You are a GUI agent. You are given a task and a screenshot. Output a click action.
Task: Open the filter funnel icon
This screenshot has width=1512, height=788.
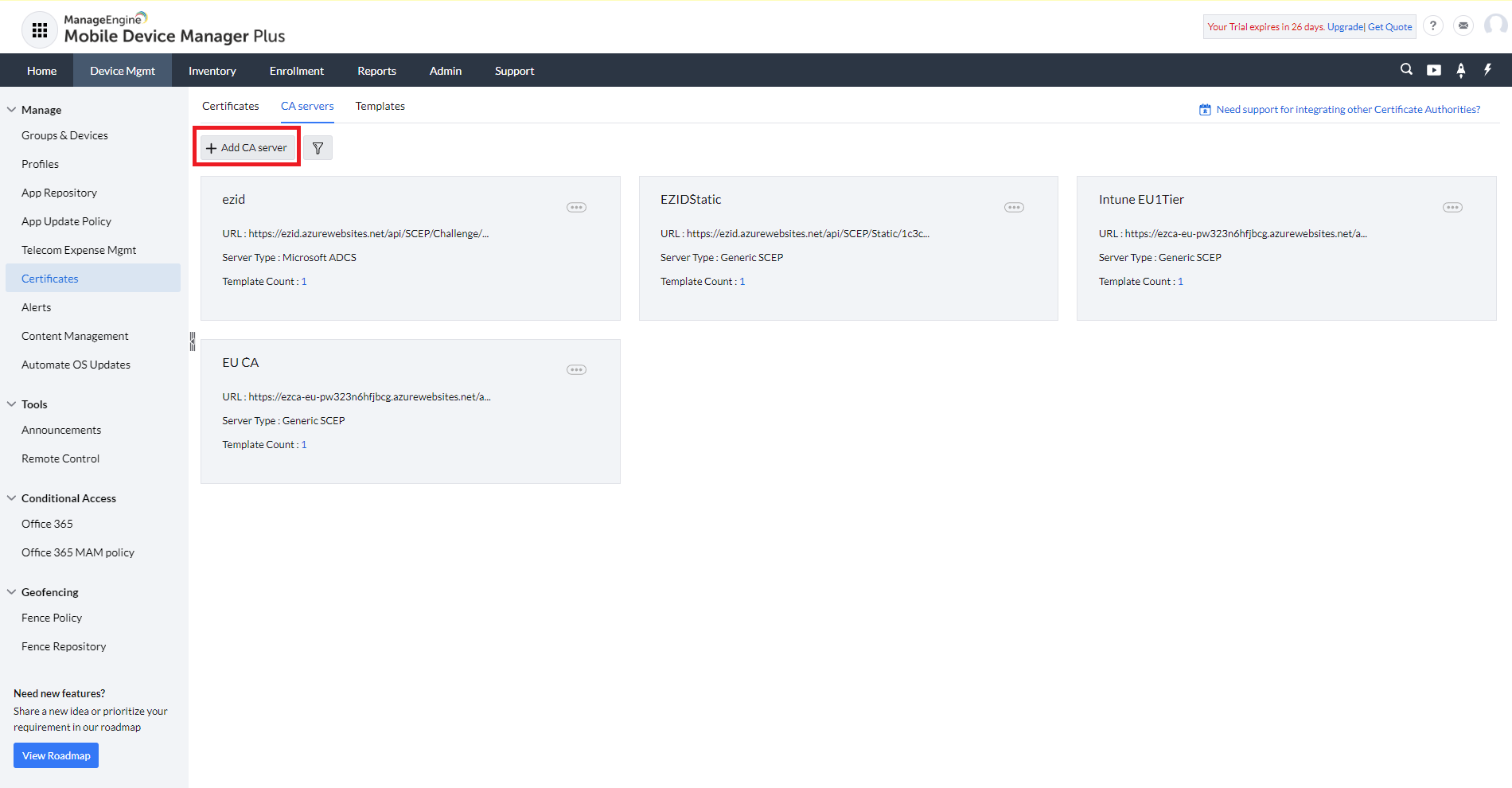click(x=318, y=148)
